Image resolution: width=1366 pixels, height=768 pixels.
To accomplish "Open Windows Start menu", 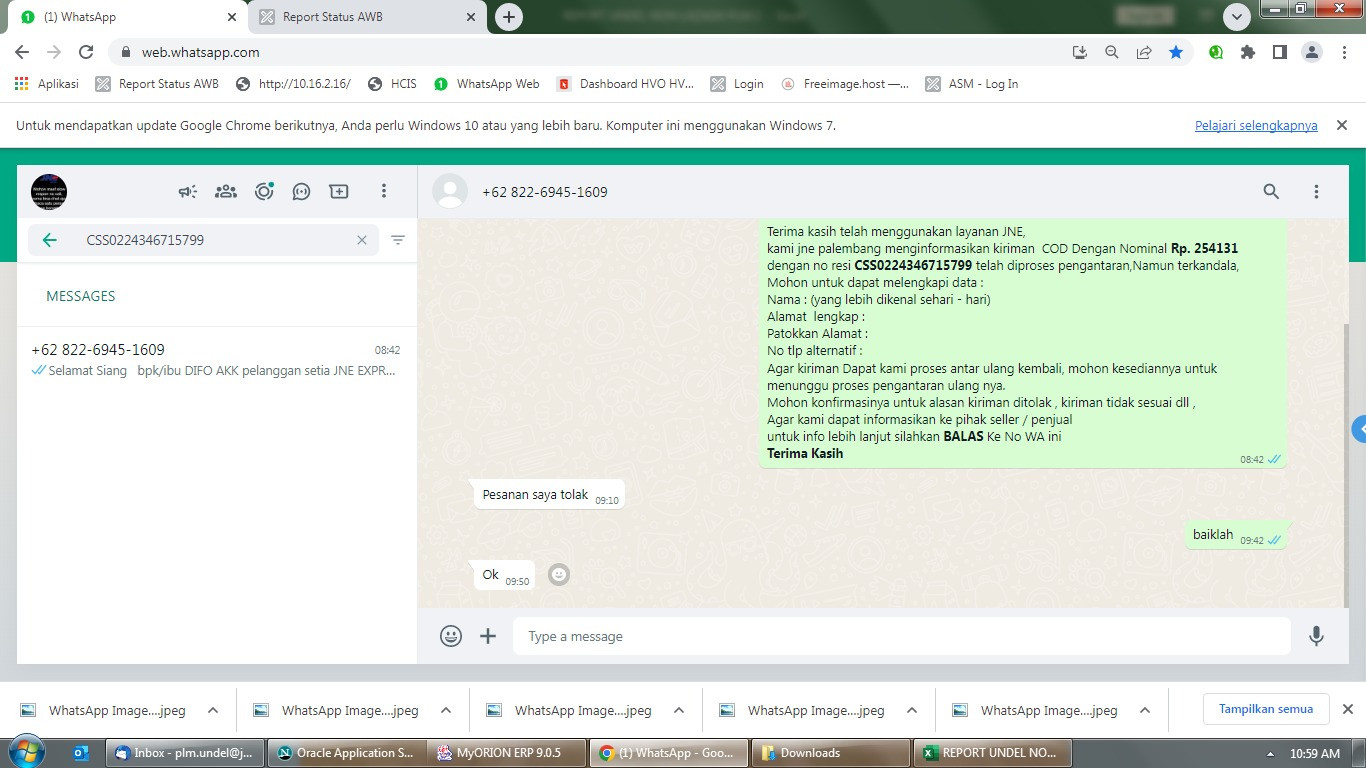I will (x=26, y=752).
